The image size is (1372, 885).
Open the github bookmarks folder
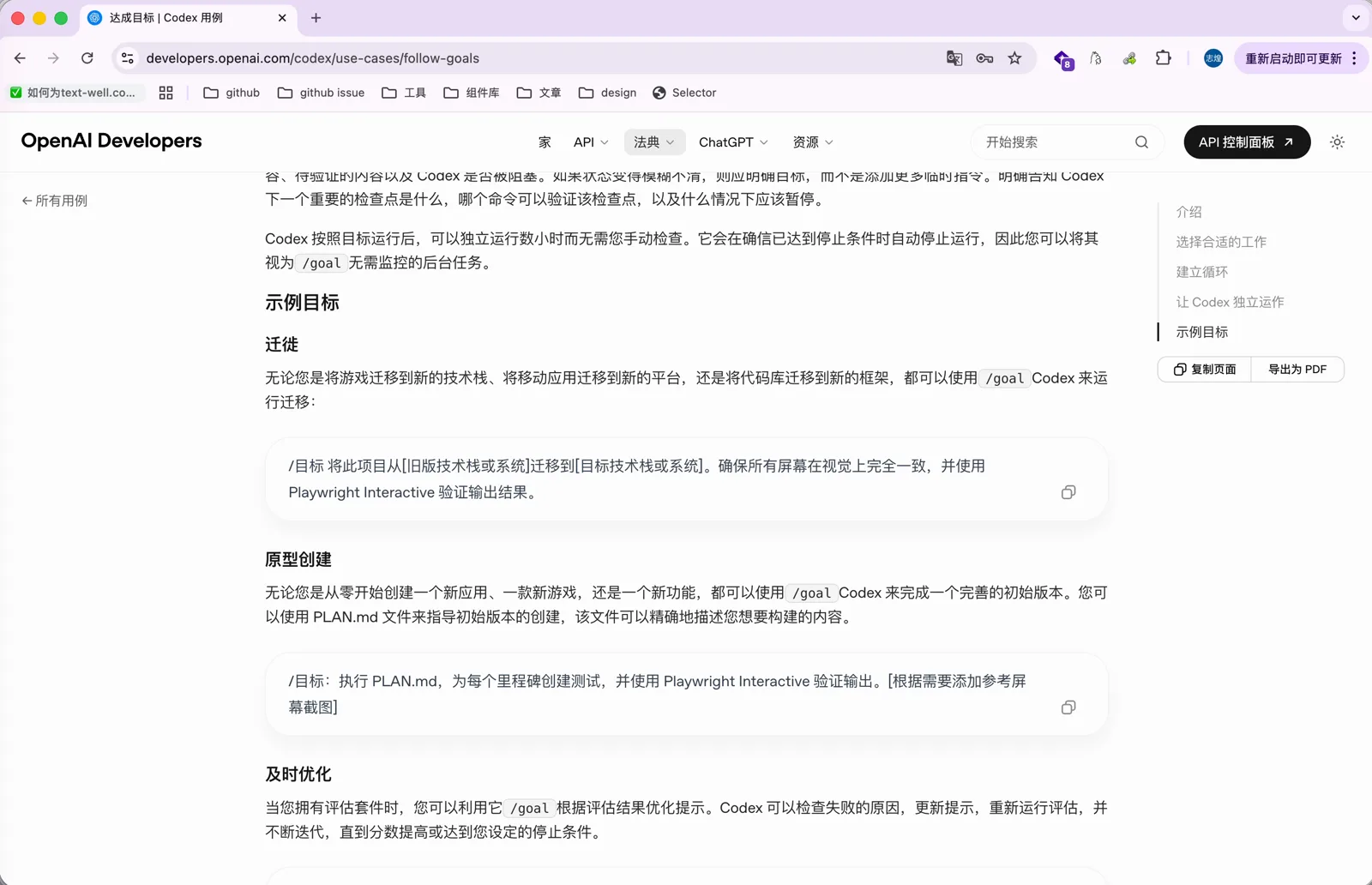pyautogui.click(x=232, y=93)
